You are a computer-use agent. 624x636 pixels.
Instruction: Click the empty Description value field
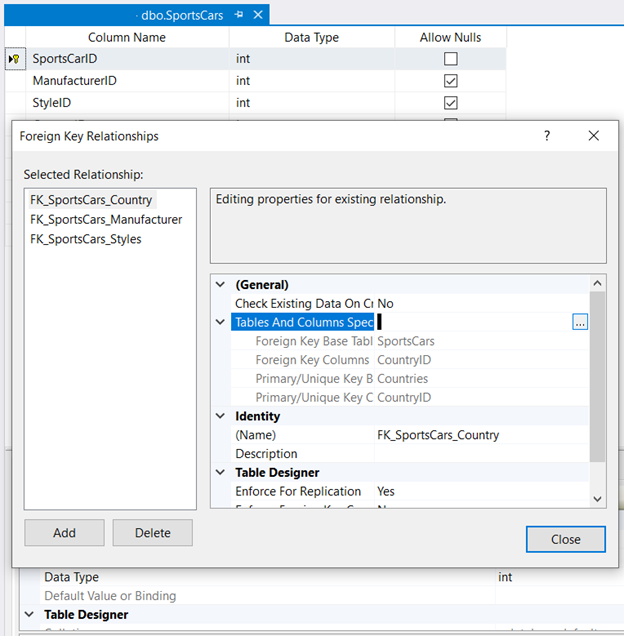click(482, 453)
